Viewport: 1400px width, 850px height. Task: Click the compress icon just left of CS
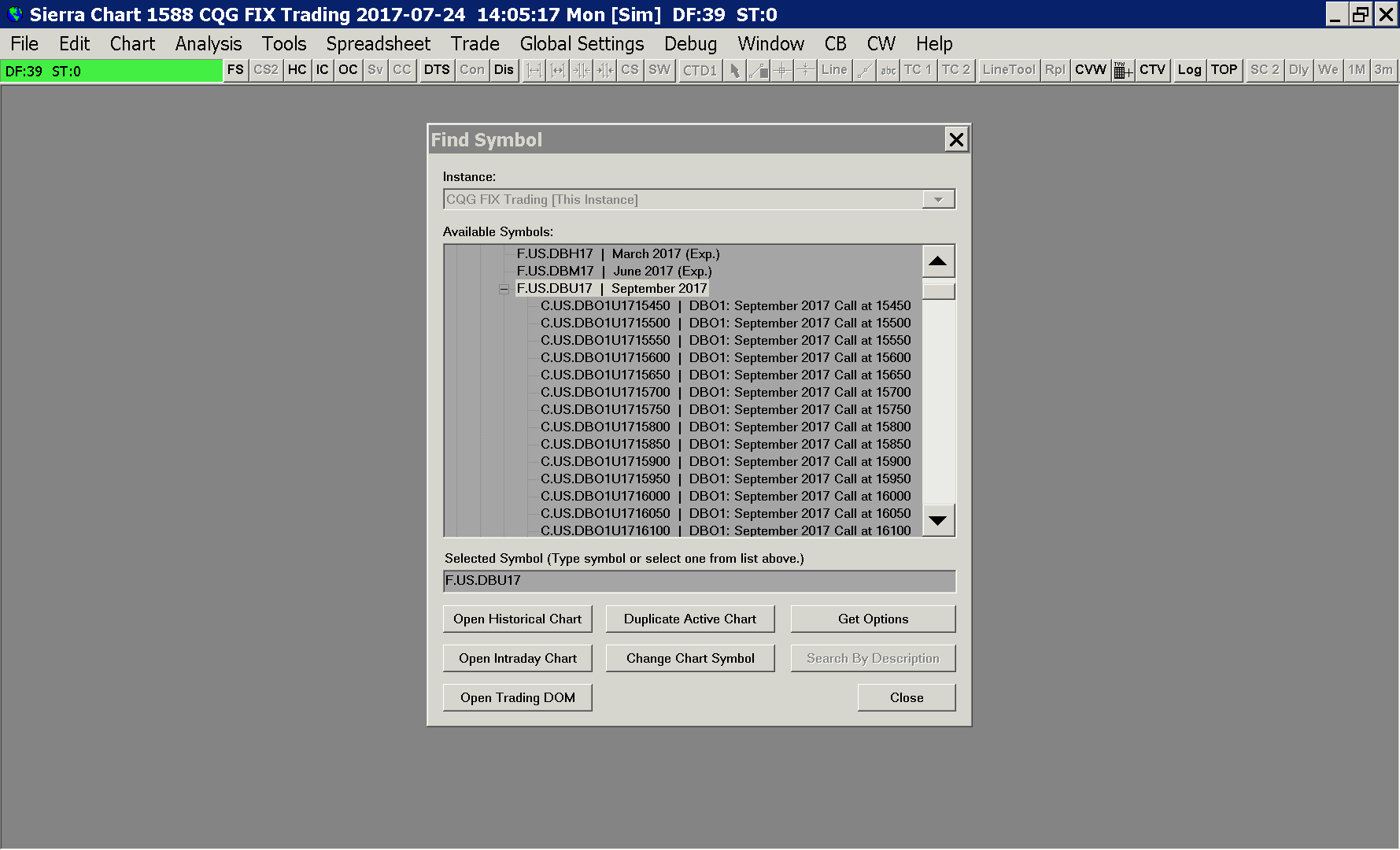tap(605, 70)
